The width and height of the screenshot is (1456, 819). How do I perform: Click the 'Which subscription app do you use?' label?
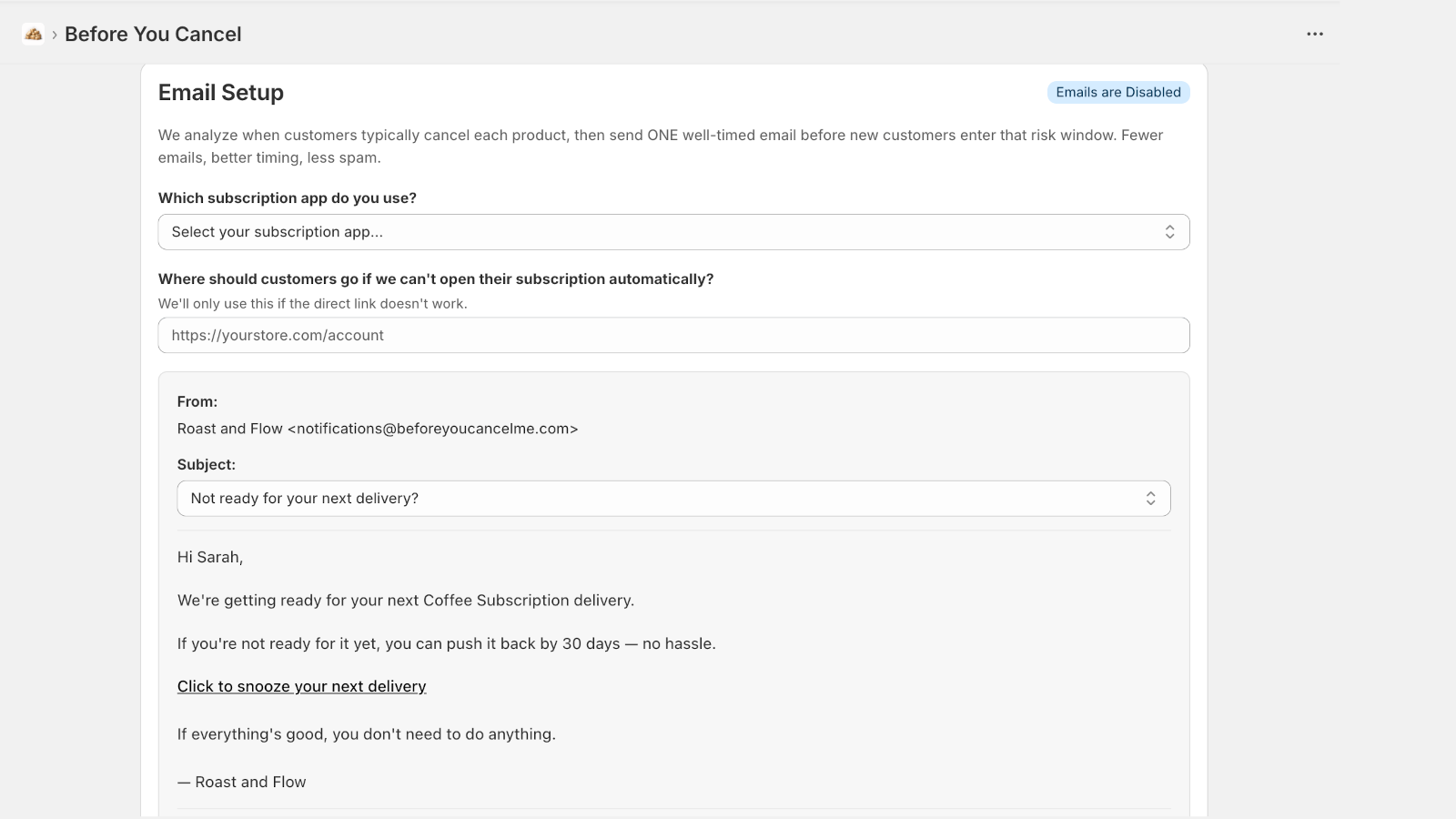point(288,197)
